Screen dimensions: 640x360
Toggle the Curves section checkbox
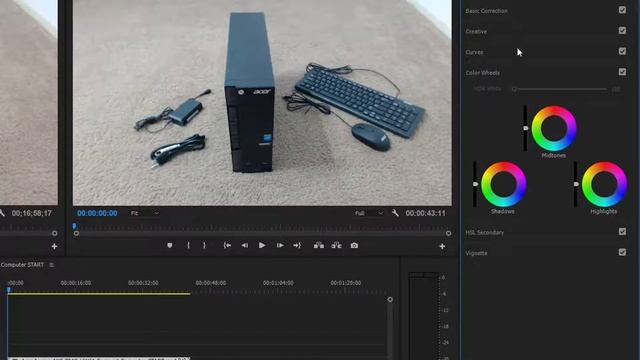[622, 51]
